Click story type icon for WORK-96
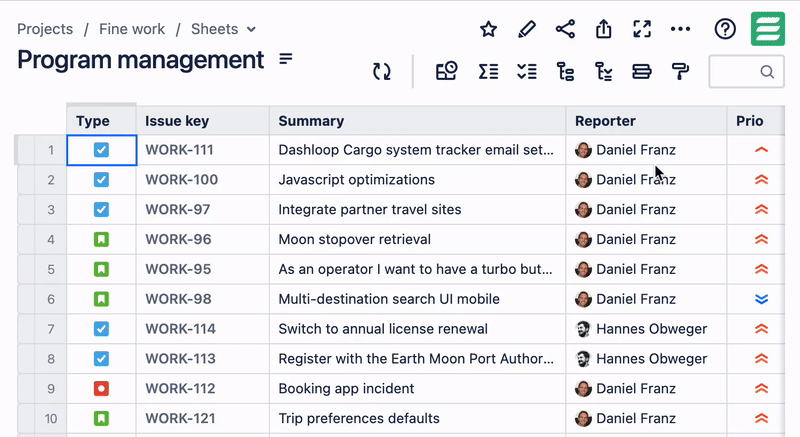 pos(101,239)
